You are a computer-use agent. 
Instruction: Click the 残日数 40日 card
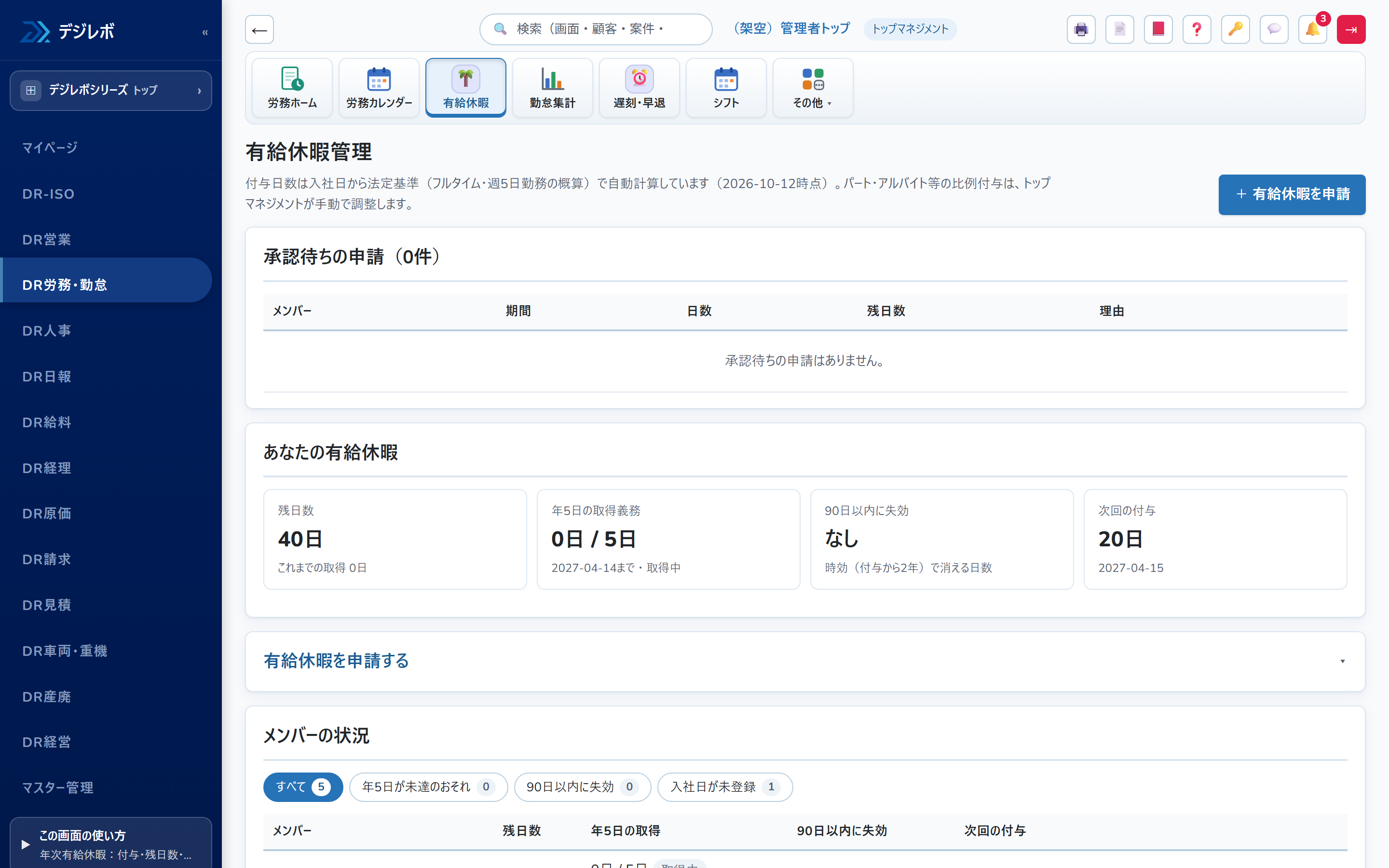click(x=395, y=539)
